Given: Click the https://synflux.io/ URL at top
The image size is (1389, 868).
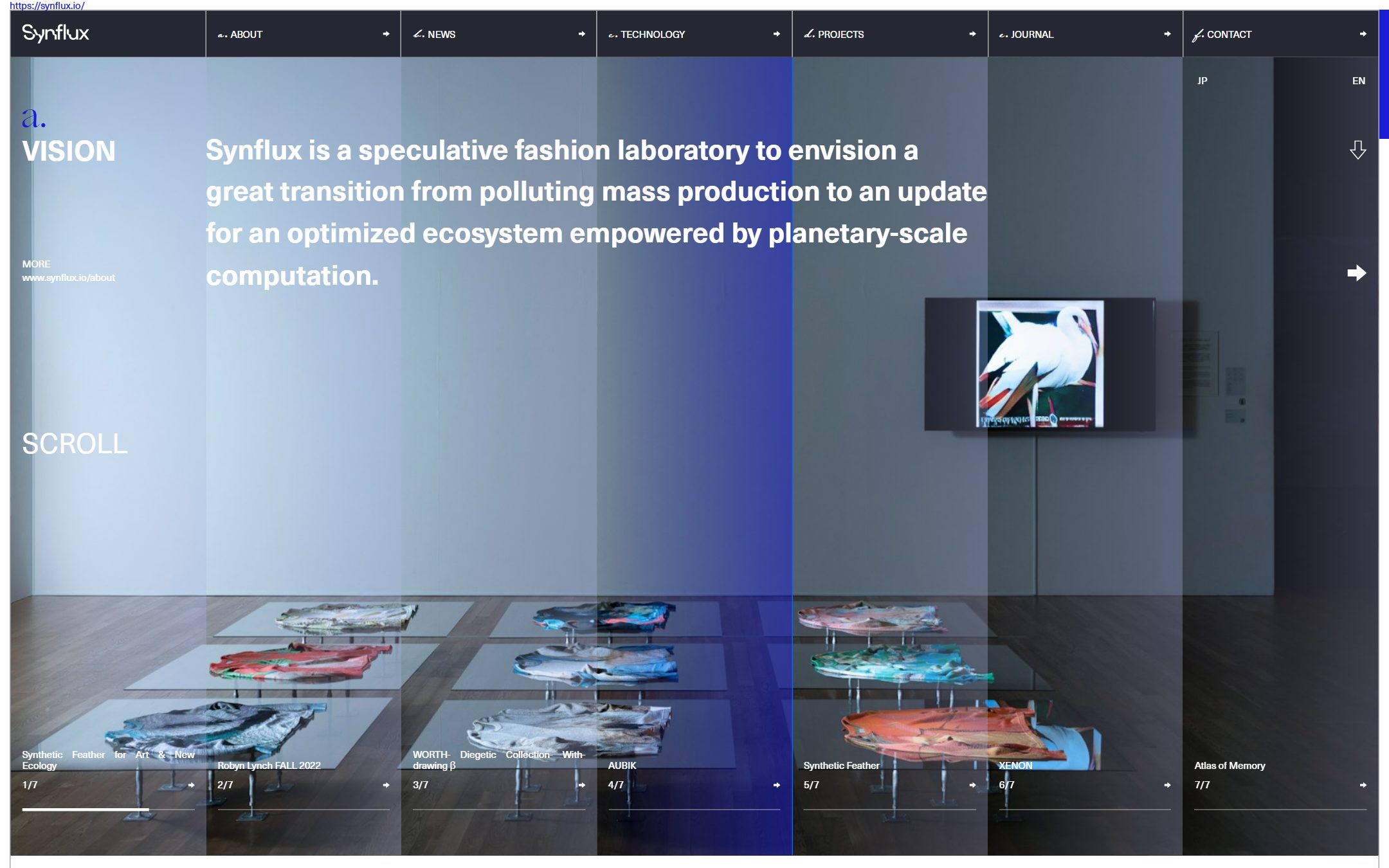Looking at the screenshot, I should (47, 5).
